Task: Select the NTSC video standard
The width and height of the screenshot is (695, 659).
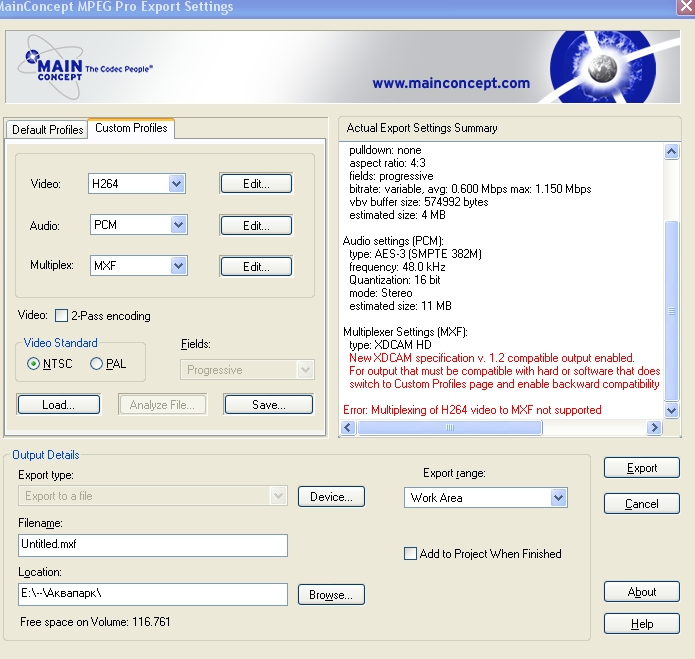Action: click(33, 364)
